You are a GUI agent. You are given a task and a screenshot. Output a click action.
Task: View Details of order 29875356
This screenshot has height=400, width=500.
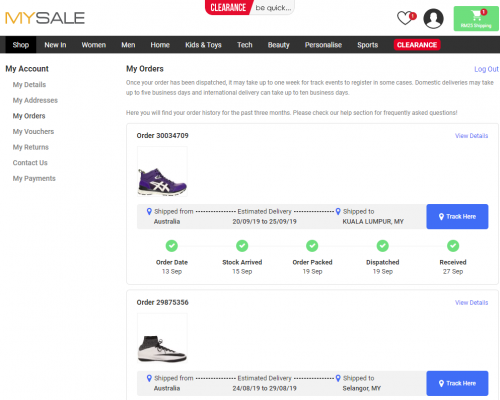point(471,302)
